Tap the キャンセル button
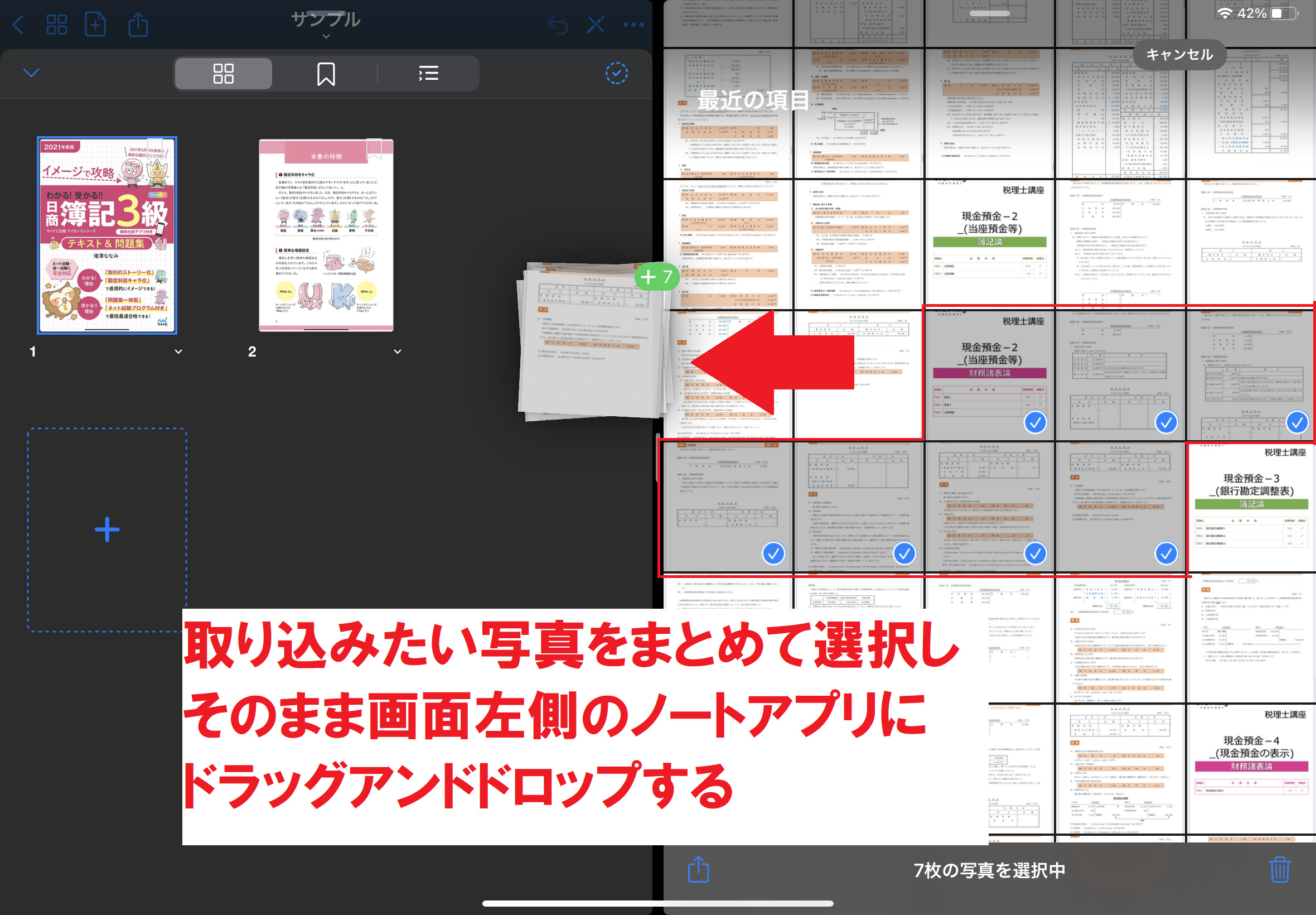This screenshot has height=915, width=1316. pos(1178,55)
